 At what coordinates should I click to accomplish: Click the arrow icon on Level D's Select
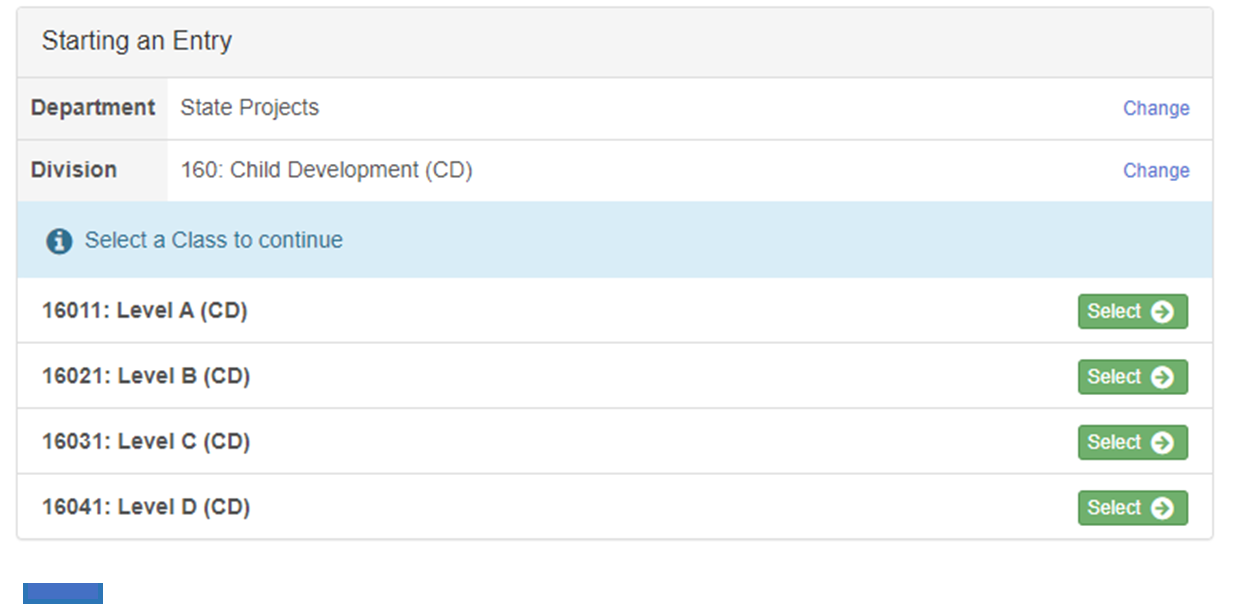coord(1162,508)
